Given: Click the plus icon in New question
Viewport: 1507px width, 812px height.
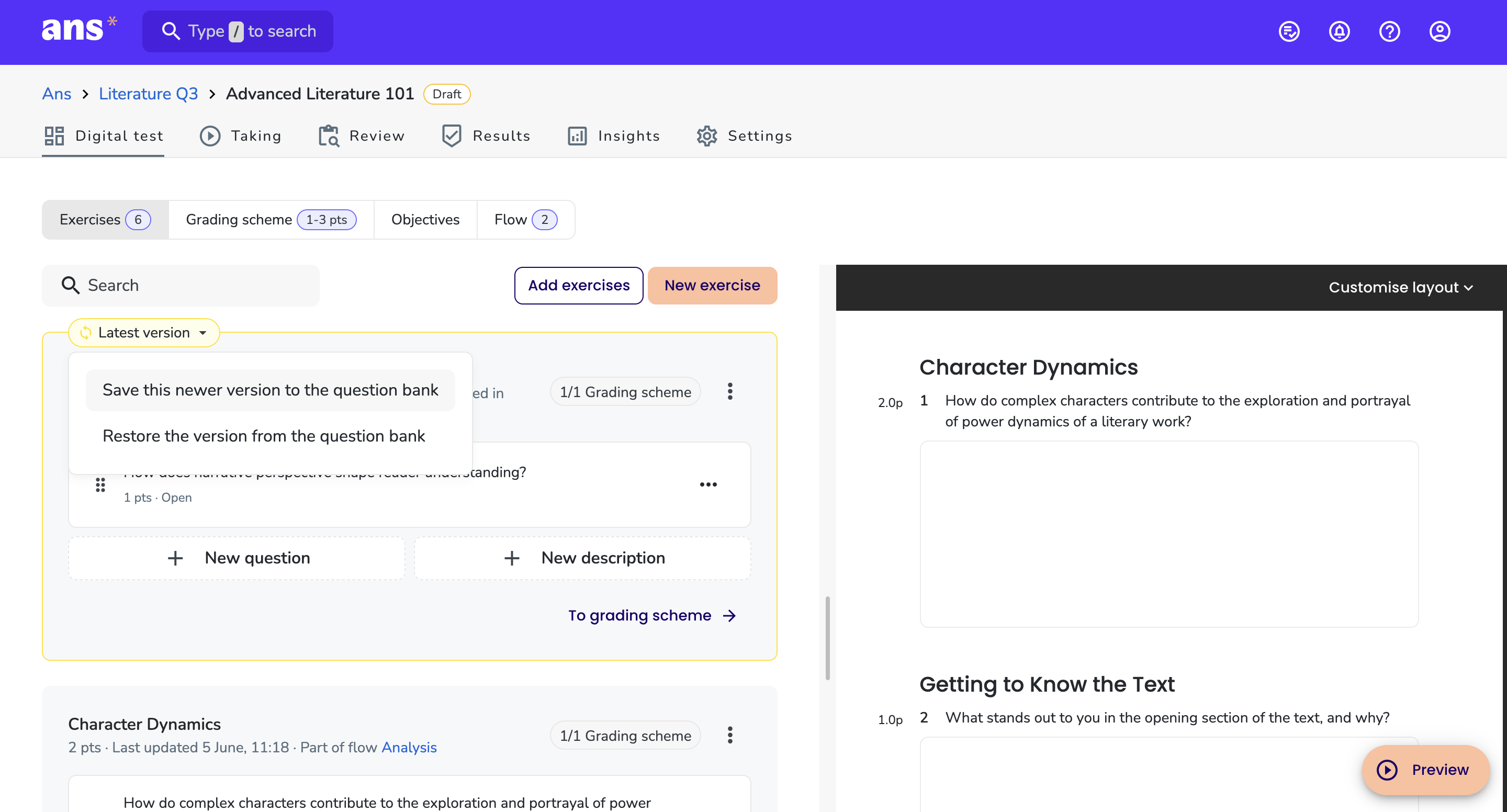Looking at the screenshot, I should (175, 558).
